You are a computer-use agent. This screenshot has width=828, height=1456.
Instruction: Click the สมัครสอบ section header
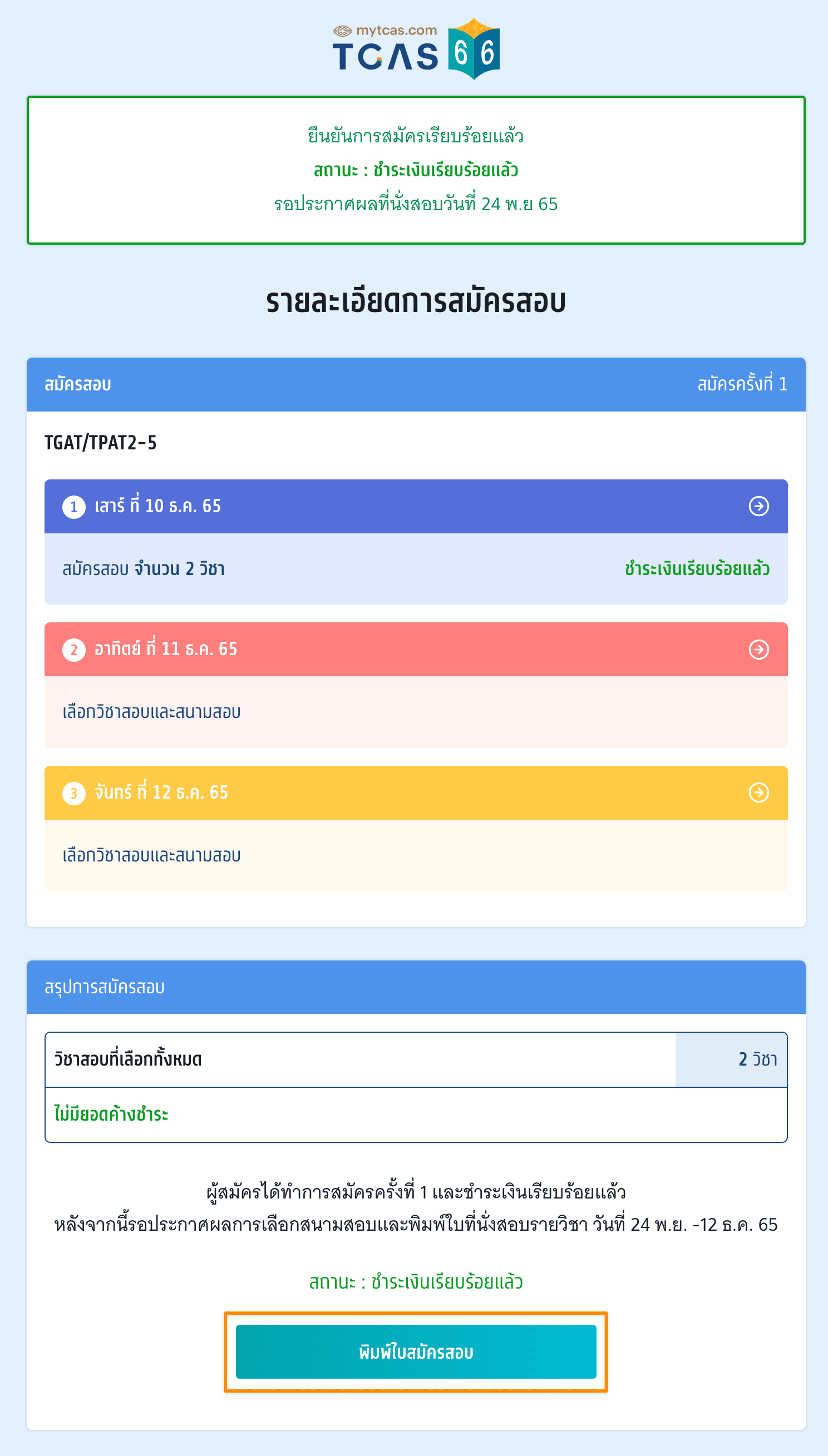coord(416,384)
